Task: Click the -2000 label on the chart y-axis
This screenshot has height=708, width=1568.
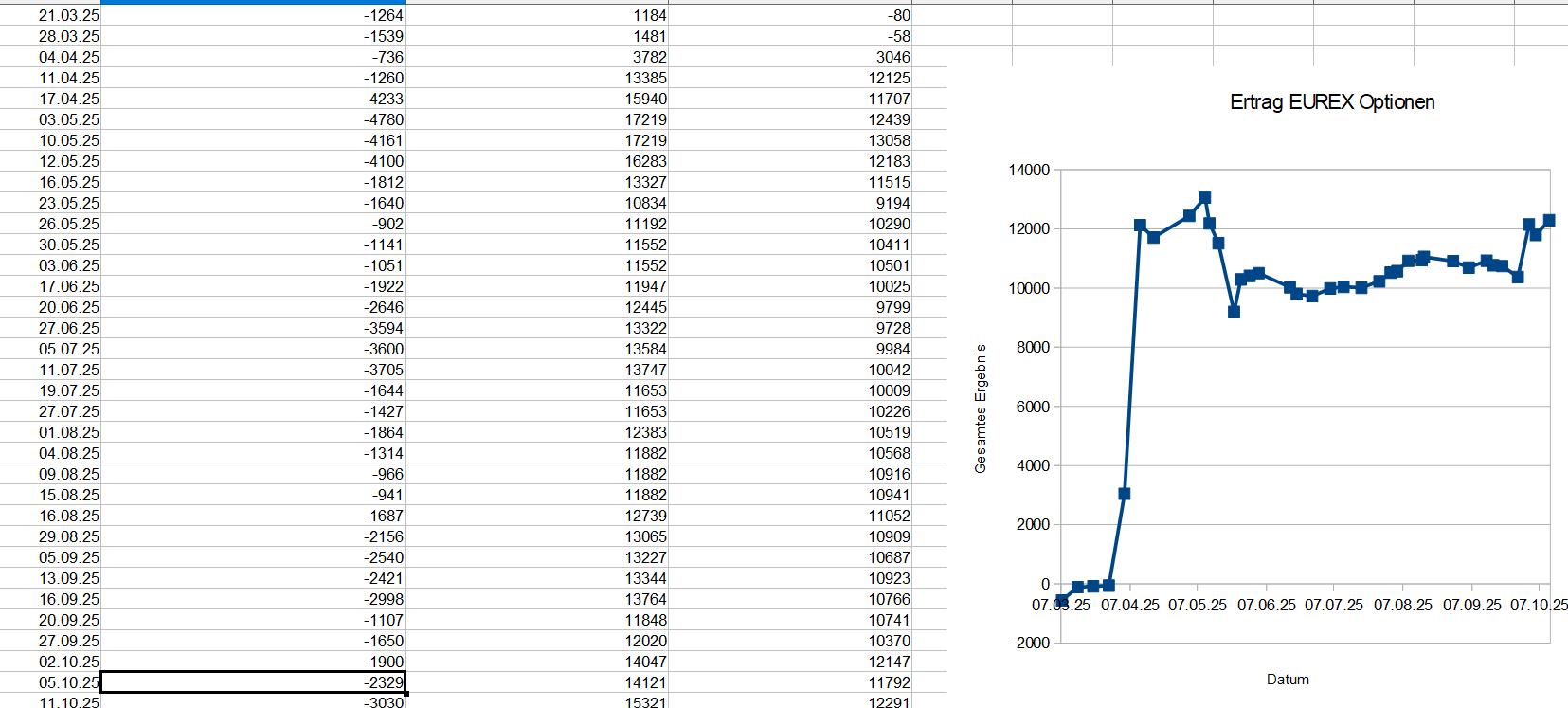Action: point(1030,643)
